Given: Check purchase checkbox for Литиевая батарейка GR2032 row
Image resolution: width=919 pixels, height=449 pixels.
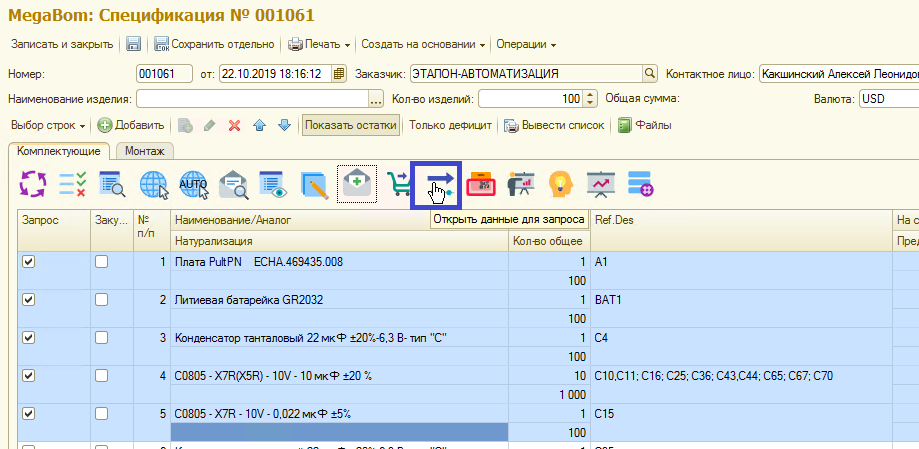Looking at the screenshot, I should [x=101, y=300].
